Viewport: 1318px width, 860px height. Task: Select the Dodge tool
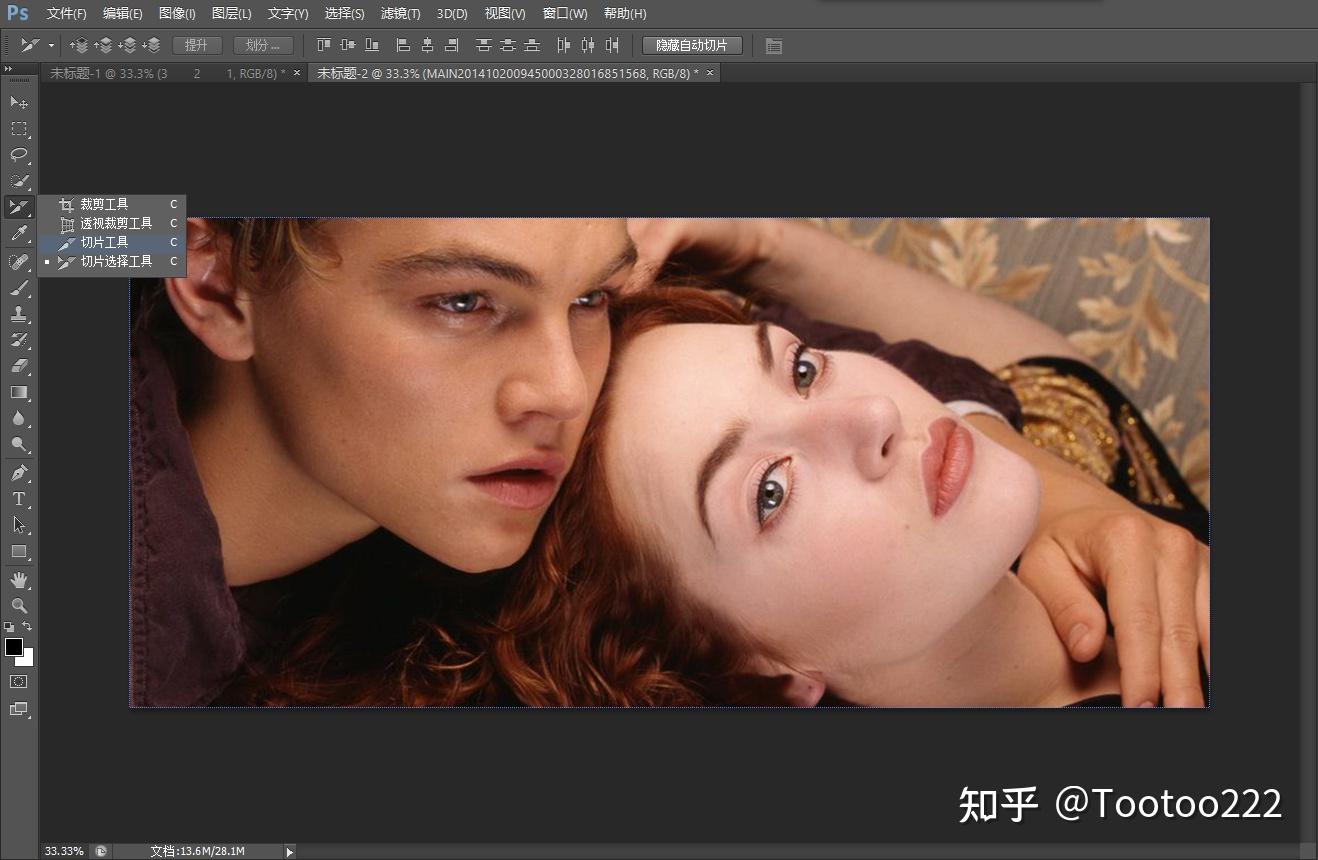[19, 444]
